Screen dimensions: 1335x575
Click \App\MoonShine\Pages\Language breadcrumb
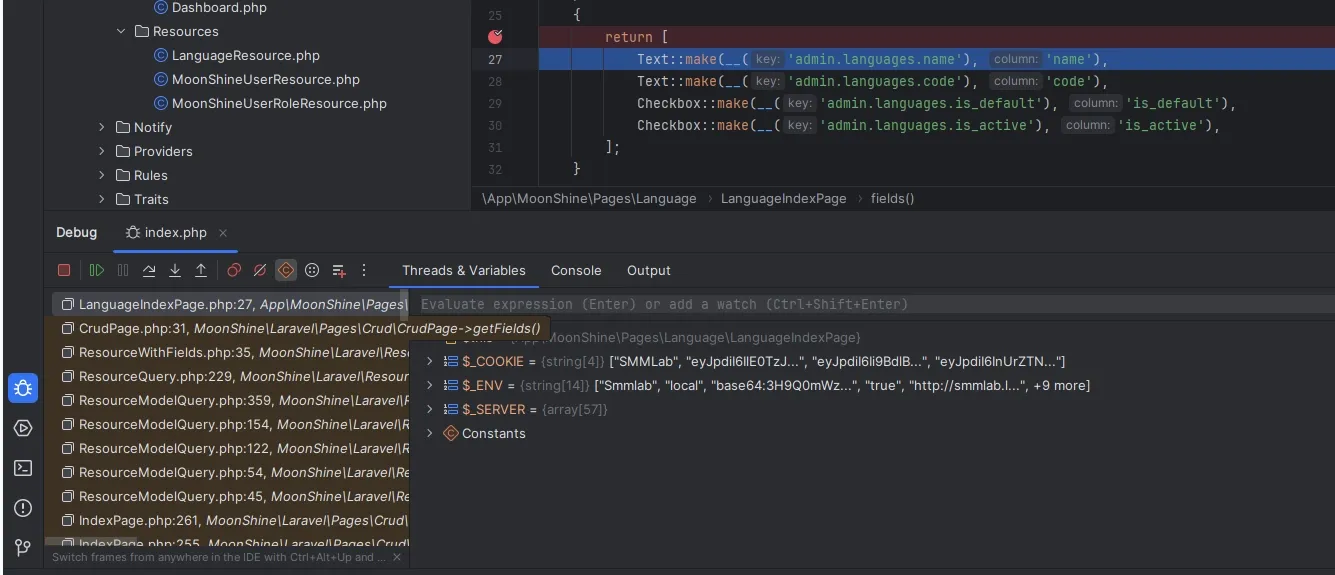click(589, 198)
